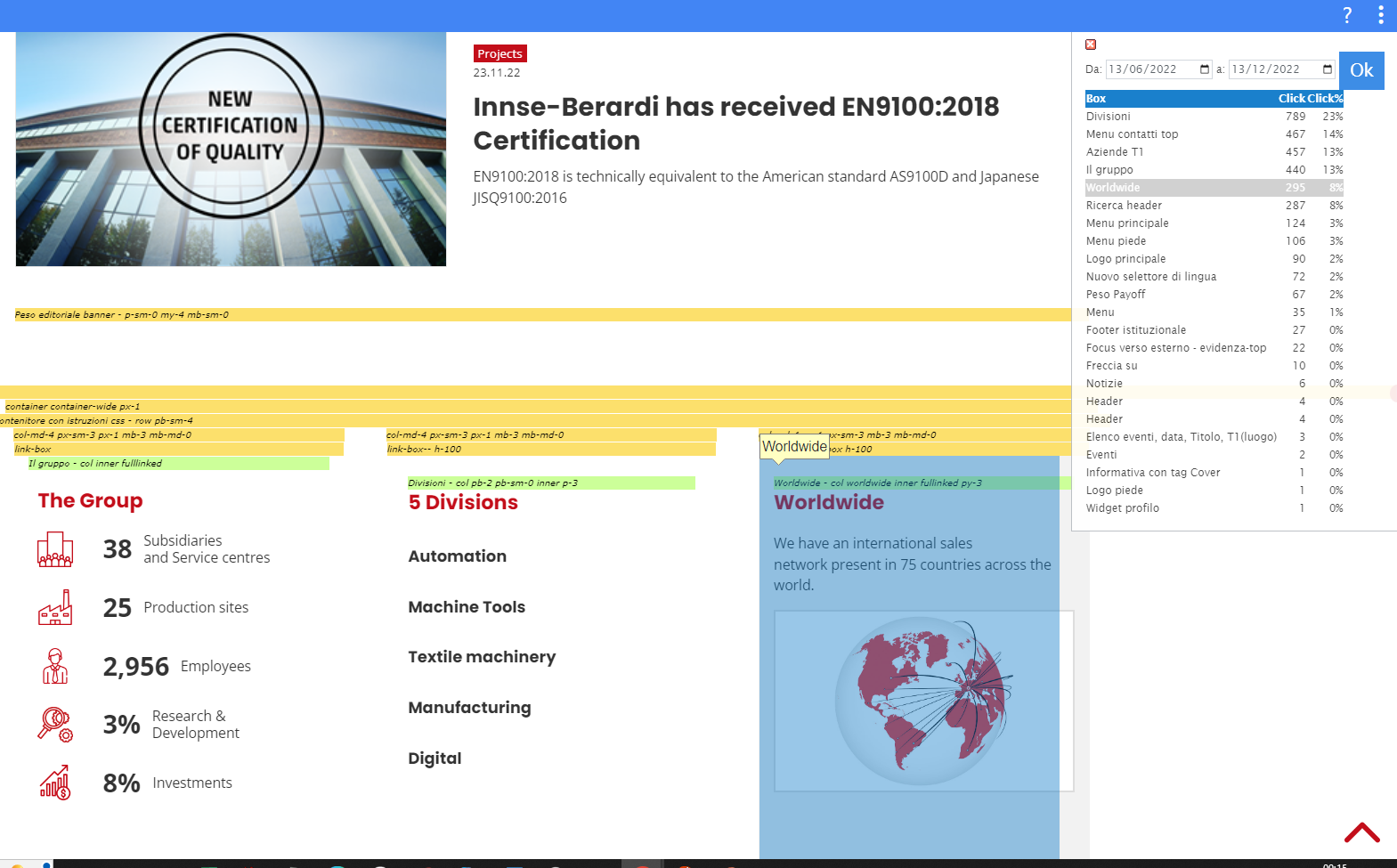The height and width of the screenshot is (868, 1397).
Task: Click the New Certification of Quality image
Action: pyautogui.click(x=231, y=149)
